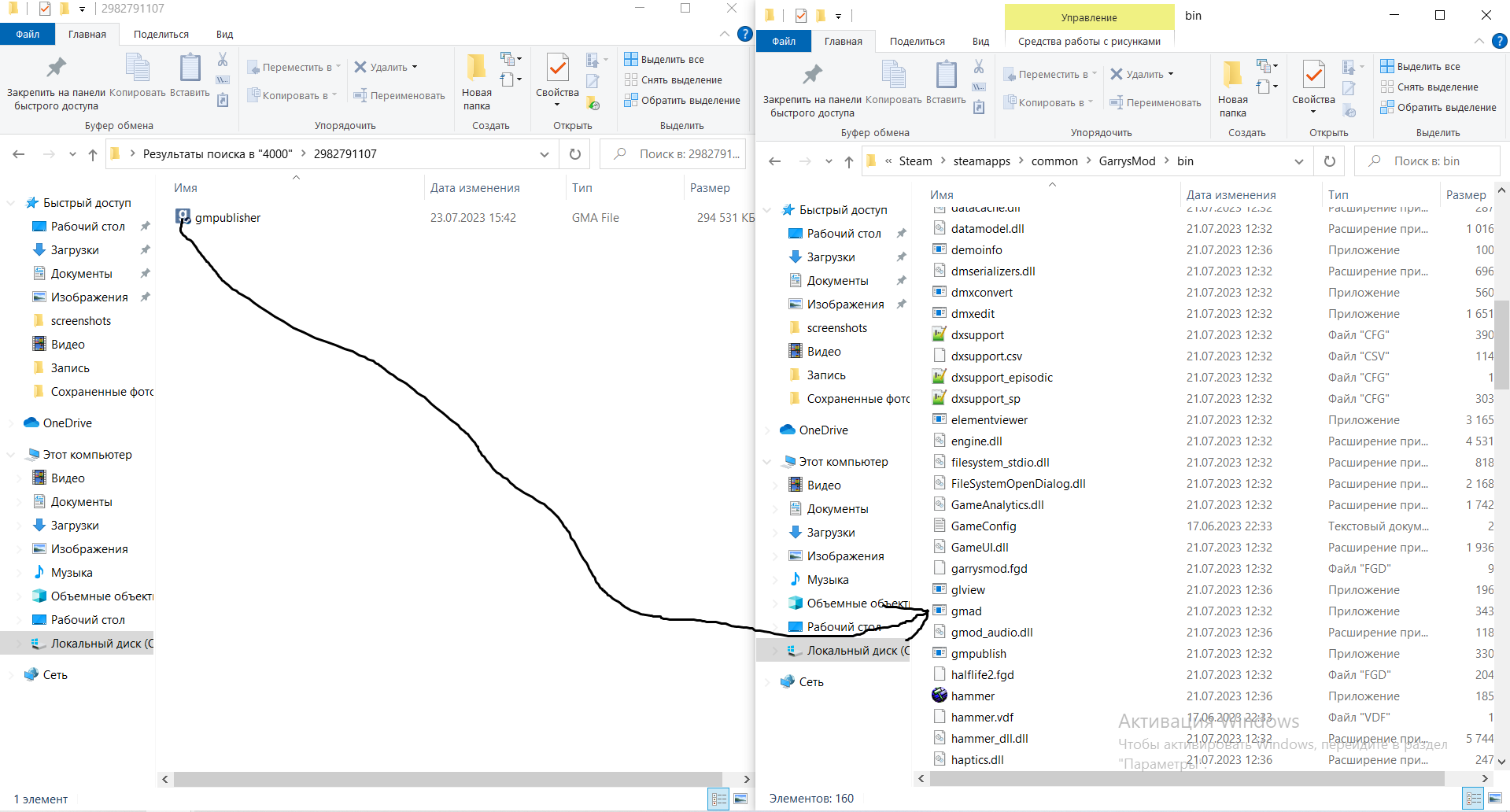Switch to Поделиться tab in left window

[x=161, y=34]
